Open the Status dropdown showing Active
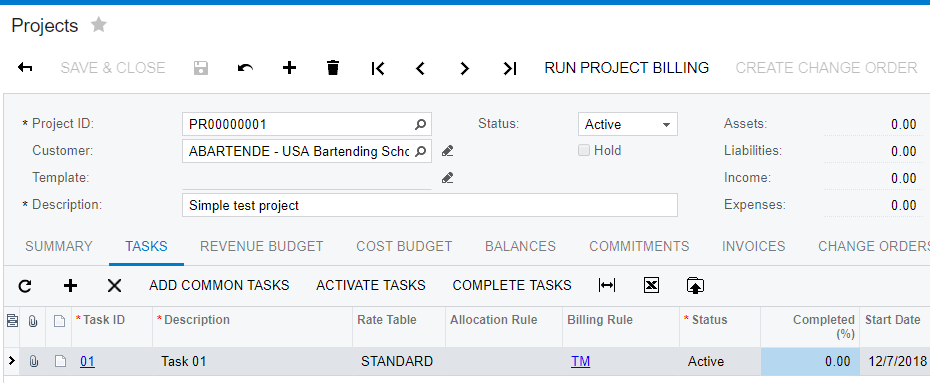 tap(628, 125)
